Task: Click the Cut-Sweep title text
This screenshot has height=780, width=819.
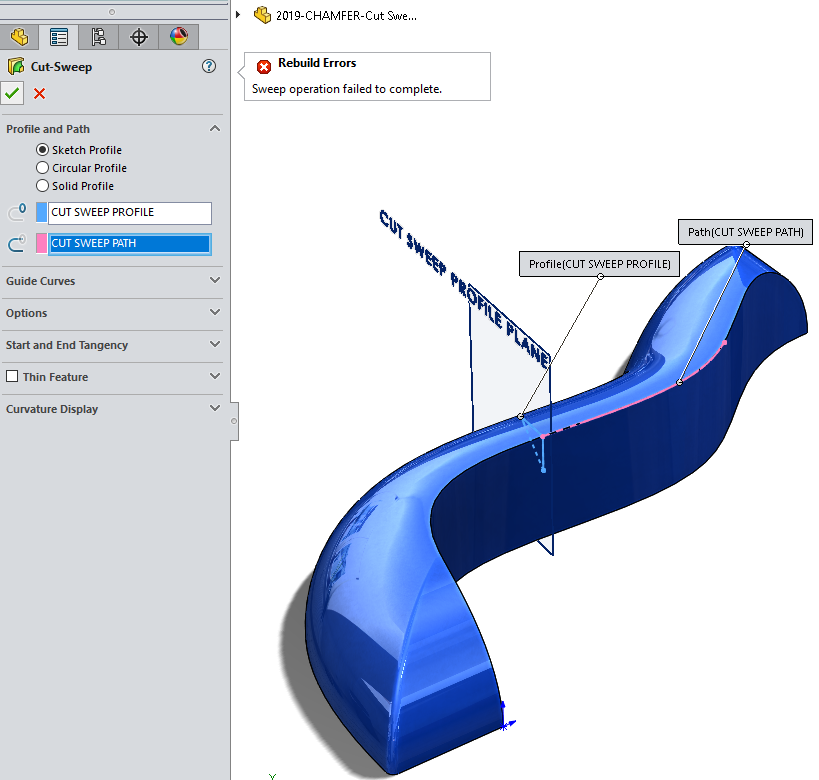Action: (61, 67)
